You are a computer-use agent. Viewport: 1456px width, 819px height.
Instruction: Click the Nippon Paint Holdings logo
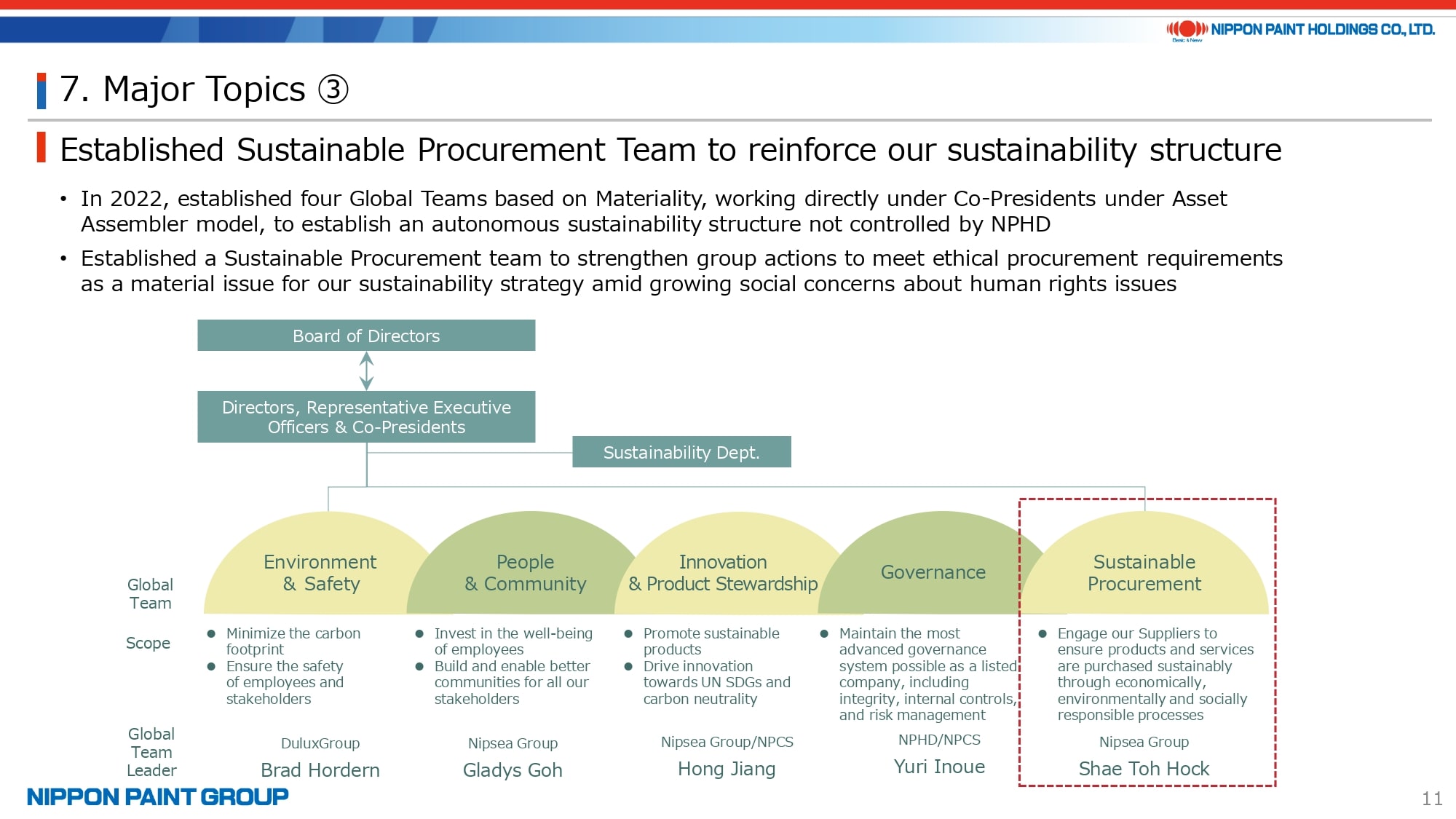point(1300,30)
